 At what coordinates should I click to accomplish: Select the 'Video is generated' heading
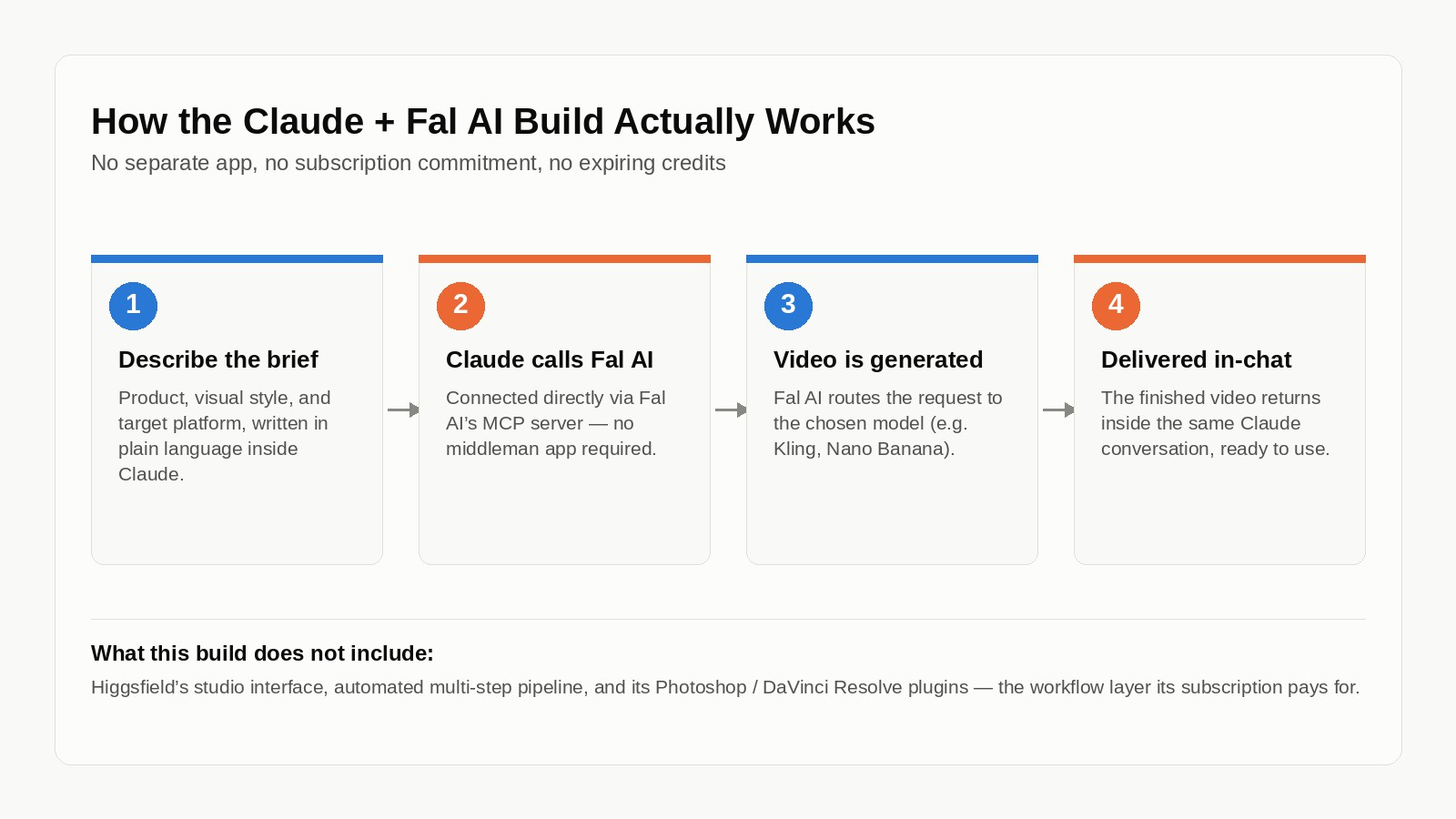click(878, 359)
